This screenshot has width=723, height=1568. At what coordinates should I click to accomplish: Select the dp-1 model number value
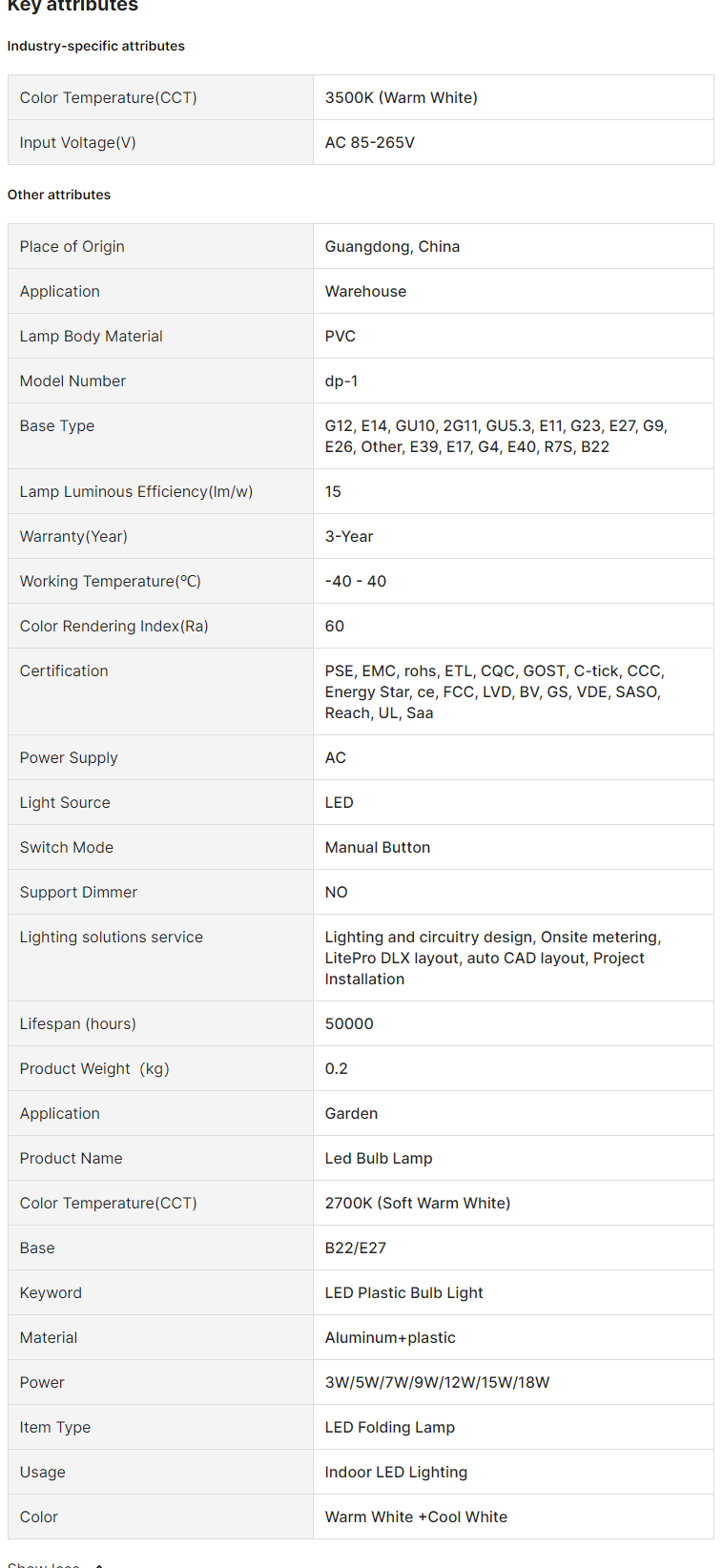(341, 381)
